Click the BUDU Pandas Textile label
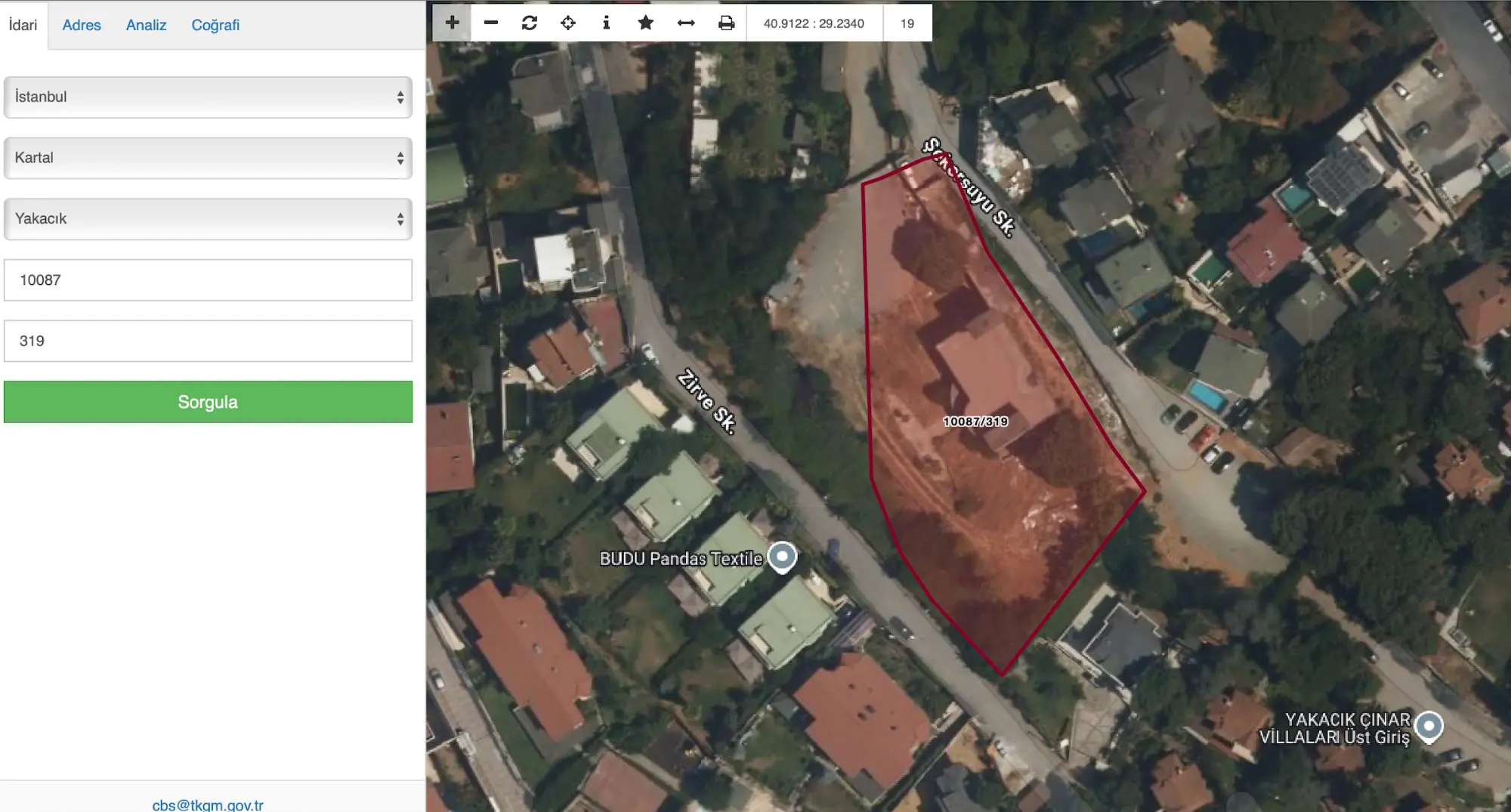This screenshot has height=812, width=1511. pos(681,559)
